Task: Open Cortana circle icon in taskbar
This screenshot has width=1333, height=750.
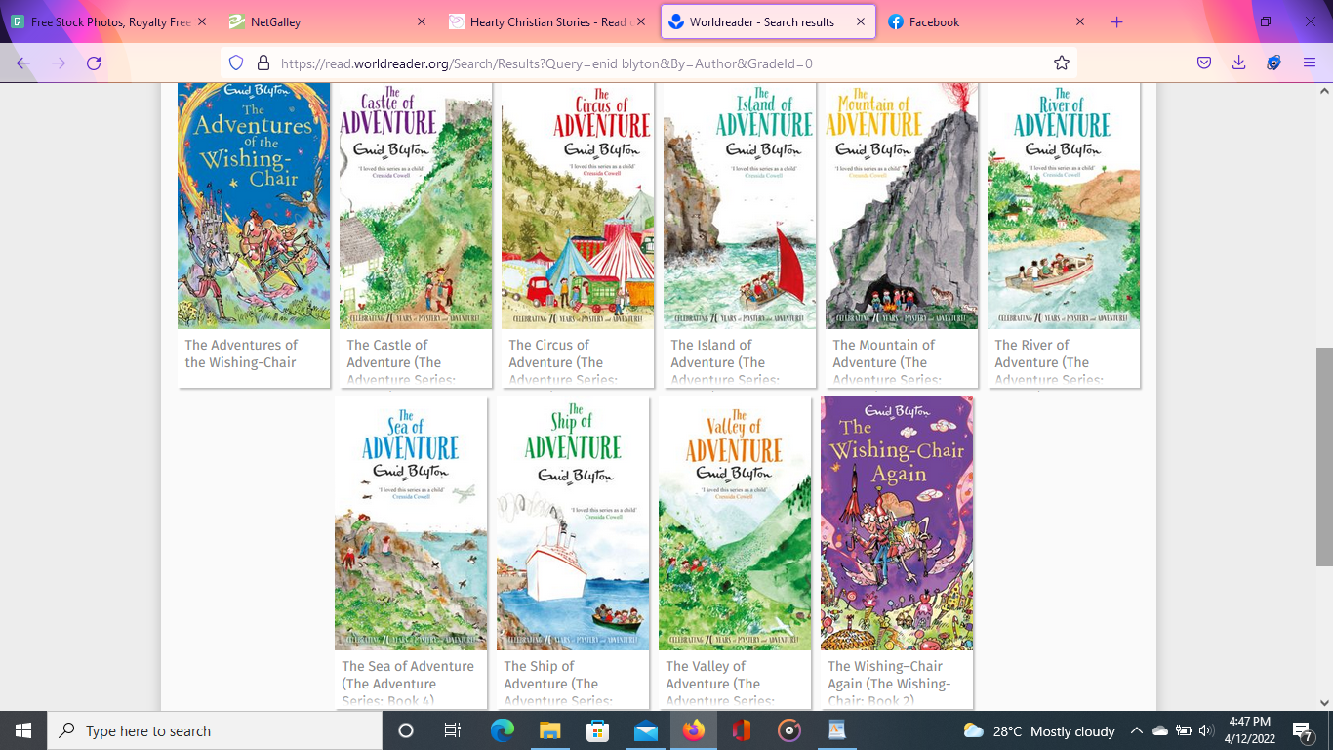Action: [x=406, y=730]
